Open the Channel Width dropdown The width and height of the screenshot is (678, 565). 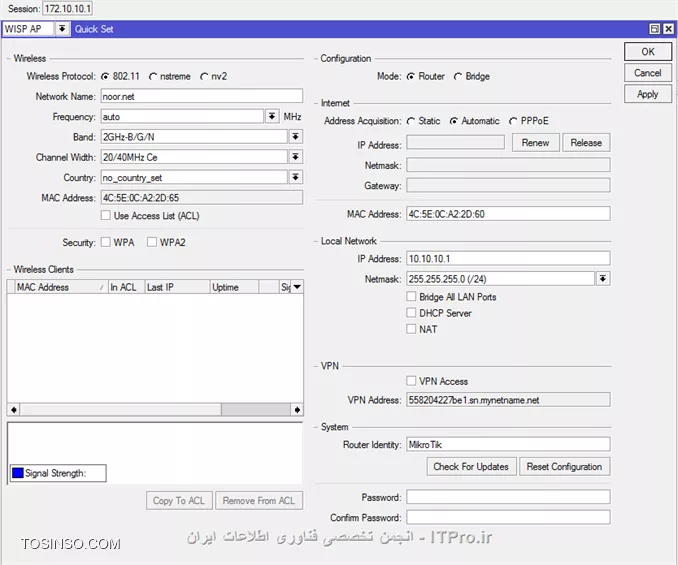click(x=295, y=157)
